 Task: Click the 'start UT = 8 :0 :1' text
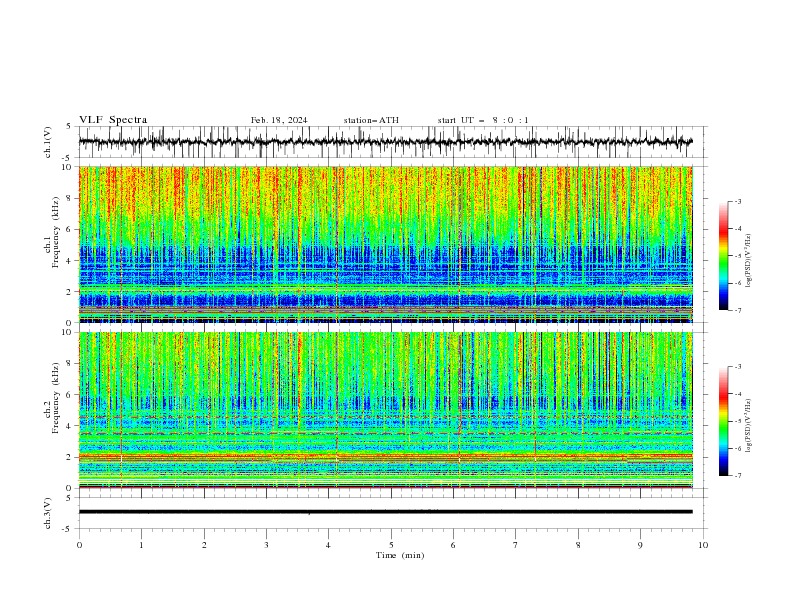coord(483,120)
